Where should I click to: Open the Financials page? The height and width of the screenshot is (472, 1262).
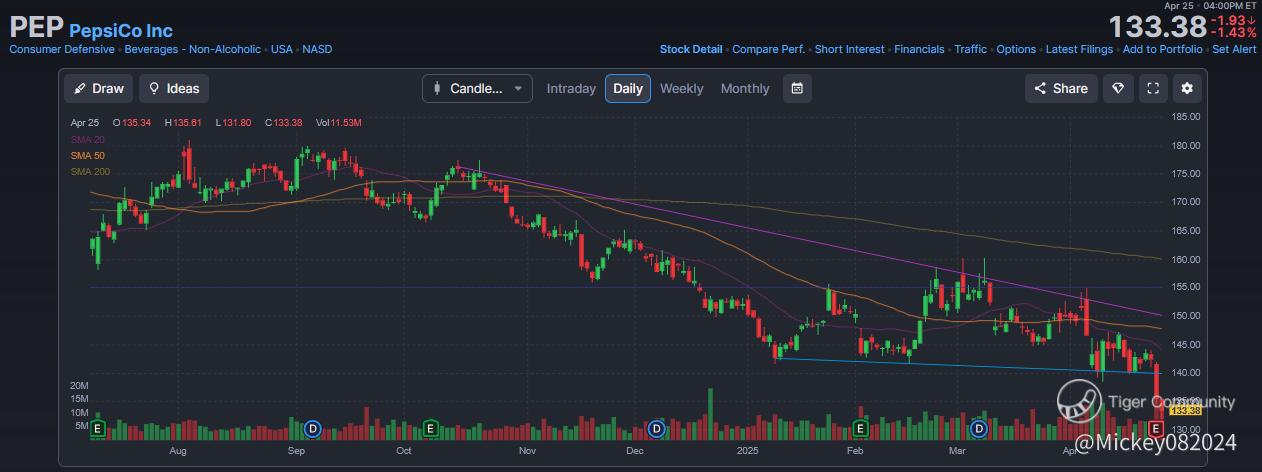[x=919, y=49]
